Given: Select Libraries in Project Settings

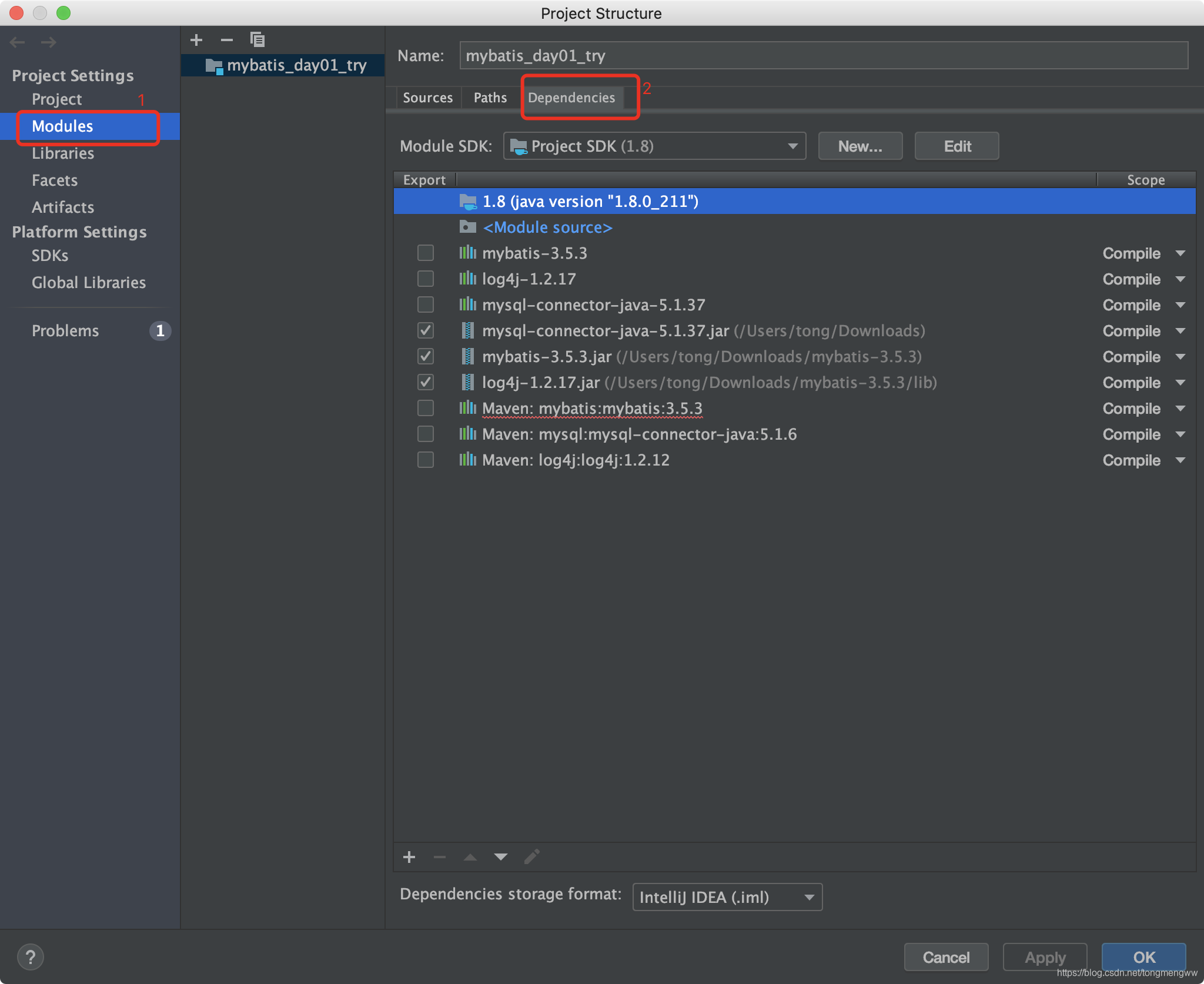Looking at the screenshot, I should coord(63,153).
